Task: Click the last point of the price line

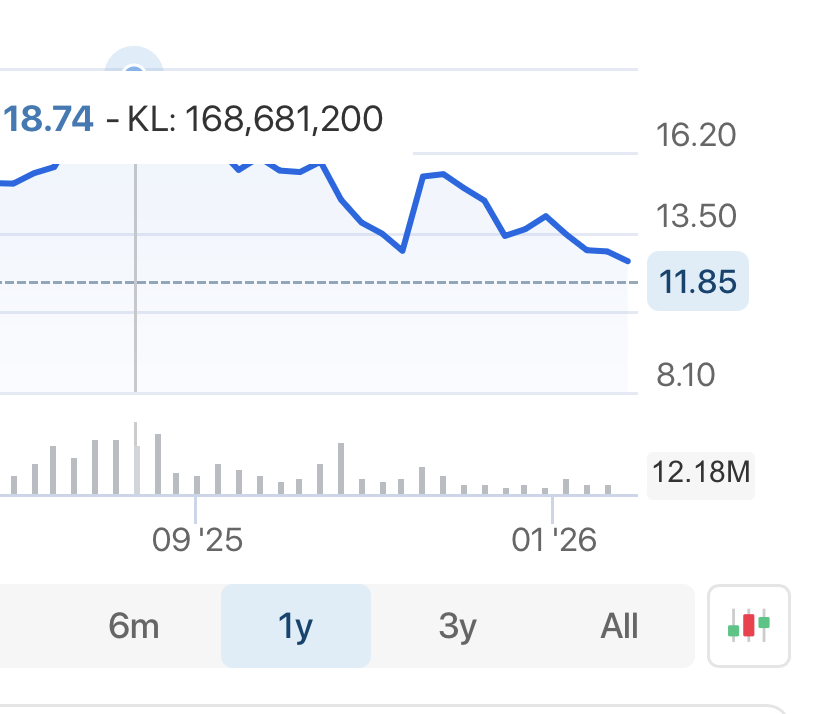Action: [628, 261]
